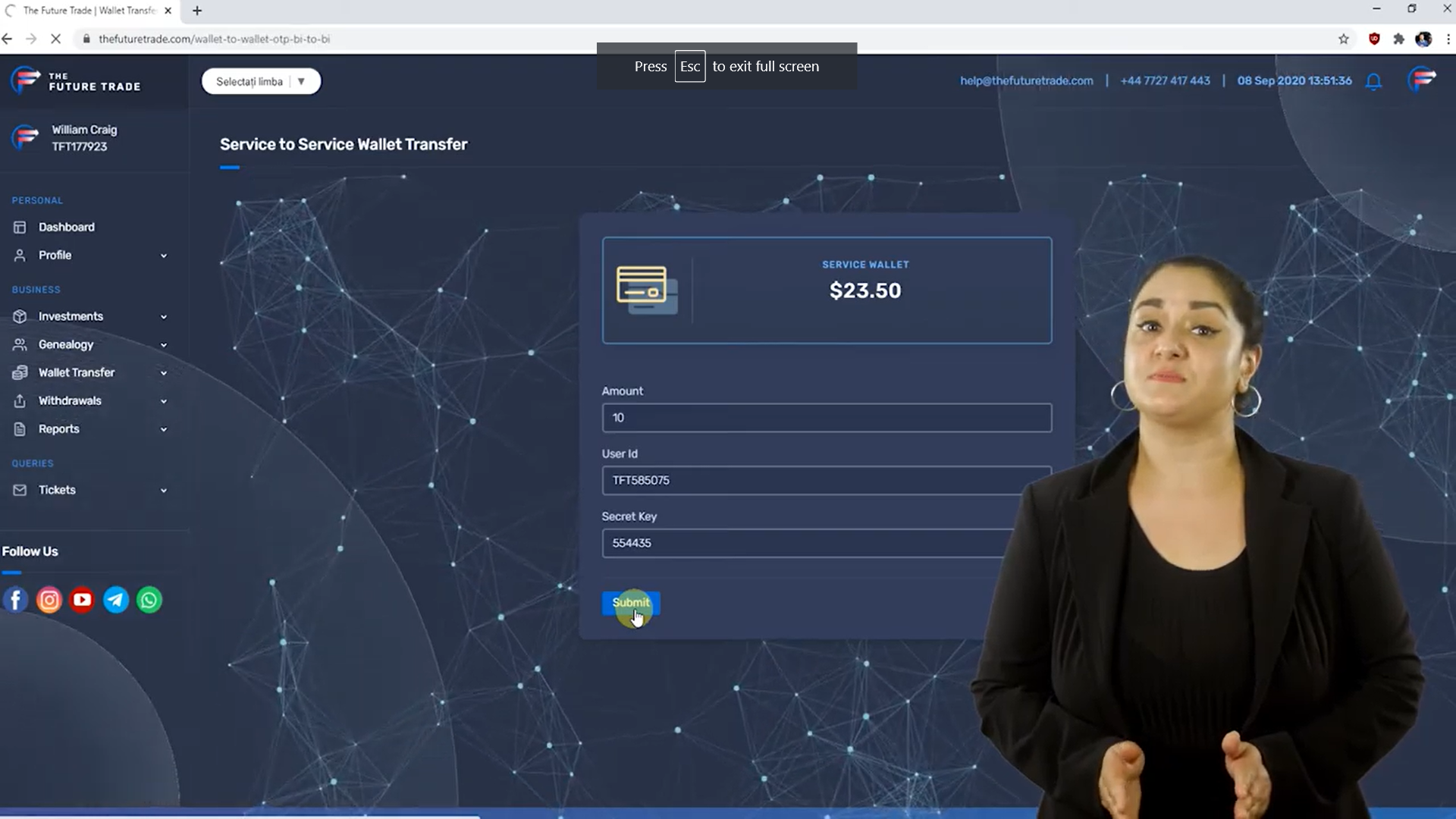This screenshot has height=819, width=1456.
Task: Click the Facebook icon under Follow Us
Action: [x=16, y=600]
